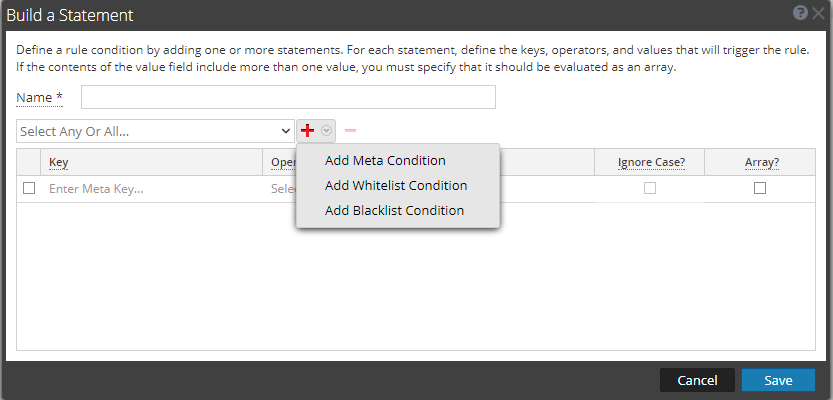Choose Add Whitelist Condition from the menu
The height and width of the screenshot is (400, 833).
[x=396, y=185]
